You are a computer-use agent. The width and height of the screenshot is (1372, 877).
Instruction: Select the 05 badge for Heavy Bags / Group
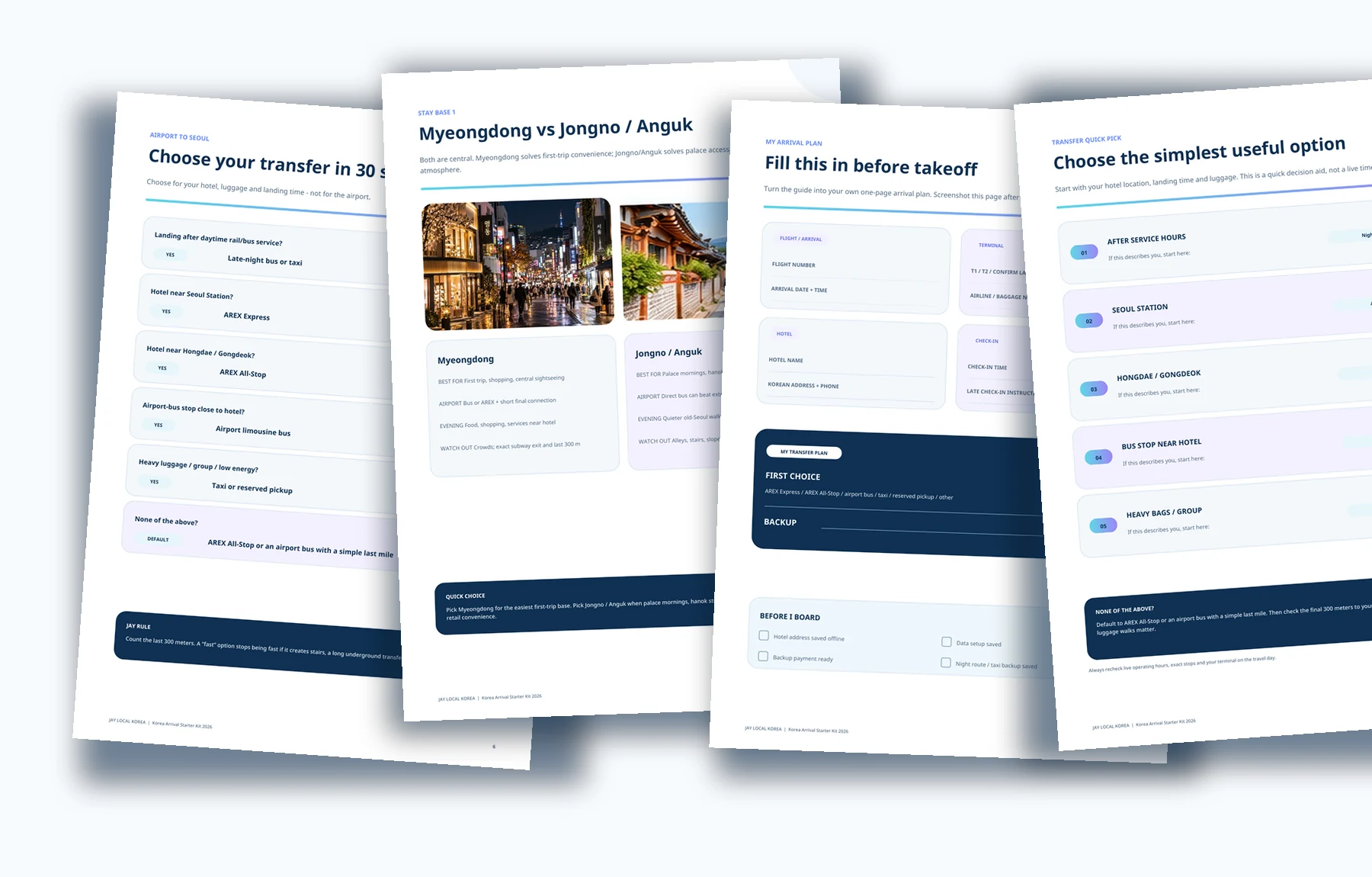coord(1103,526)
